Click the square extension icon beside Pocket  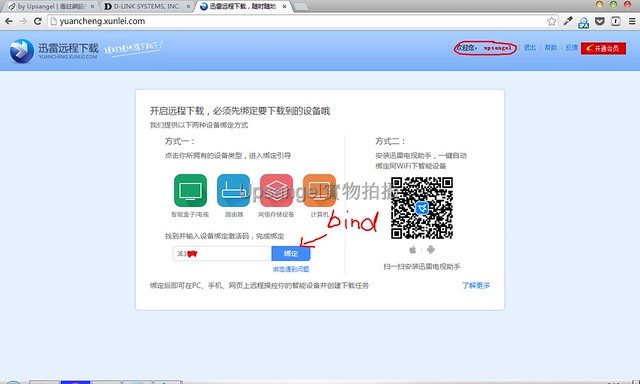[616, 21]
